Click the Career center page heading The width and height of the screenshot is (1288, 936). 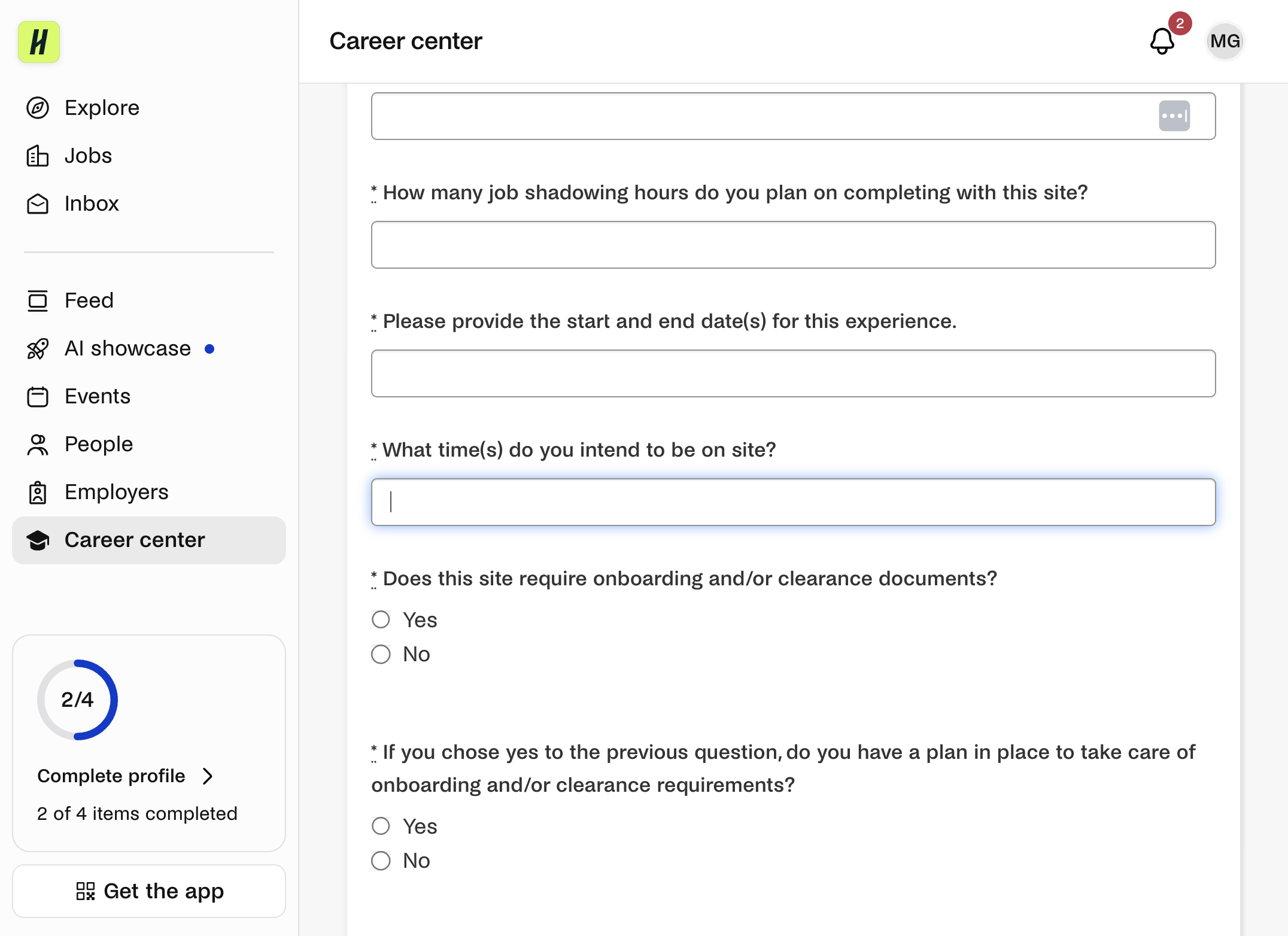click(x=406, y=41)
